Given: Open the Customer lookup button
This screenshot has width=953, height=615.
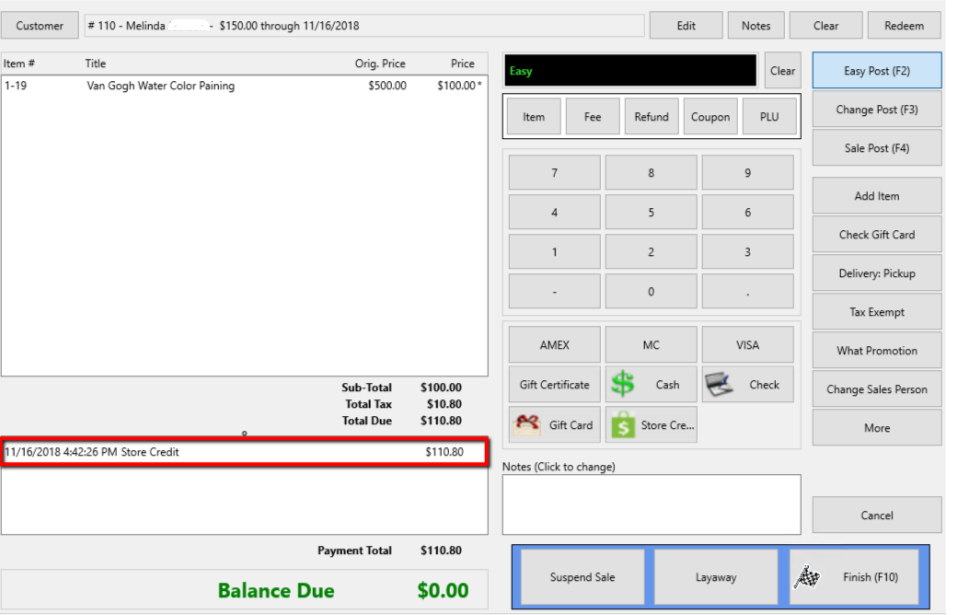Looking at the screenshot, I should pyautogui.click(x=40, y=26).
